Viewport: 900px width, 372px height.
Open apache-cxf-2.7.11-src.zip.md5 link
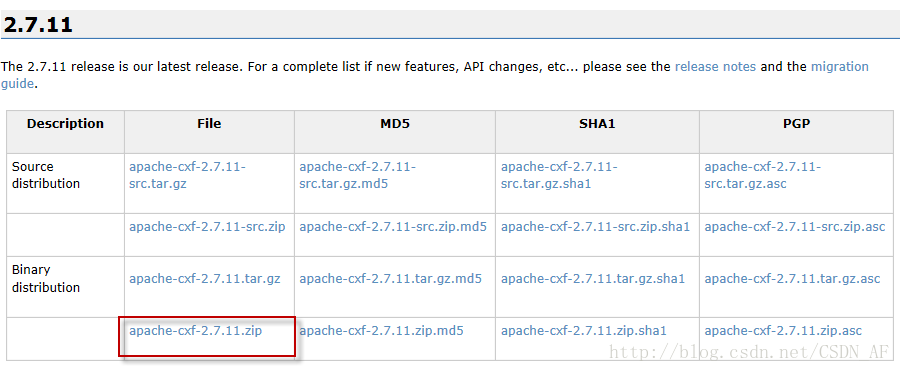393,227
